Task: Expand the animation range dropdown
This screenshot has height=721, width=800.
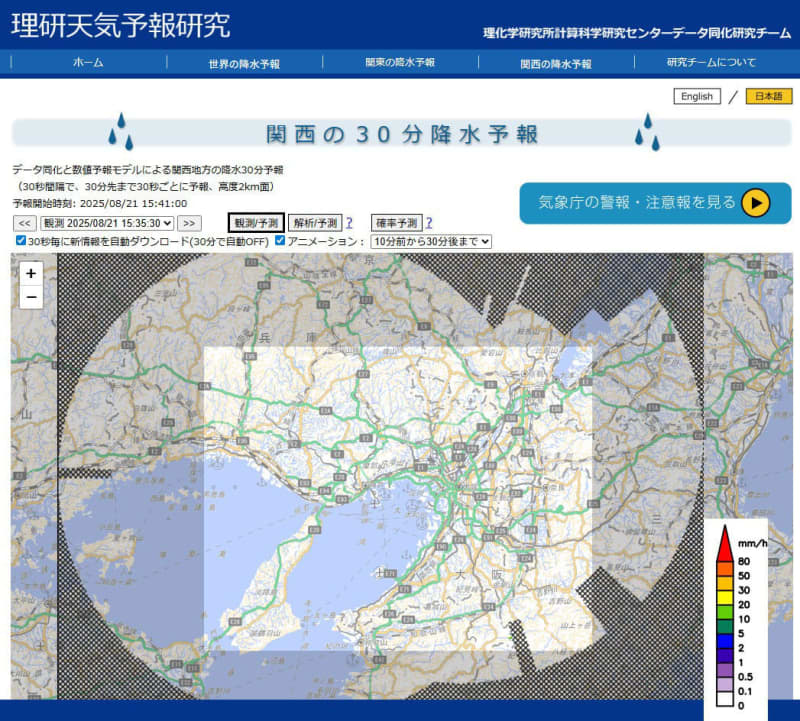Action: pos(431,241)
